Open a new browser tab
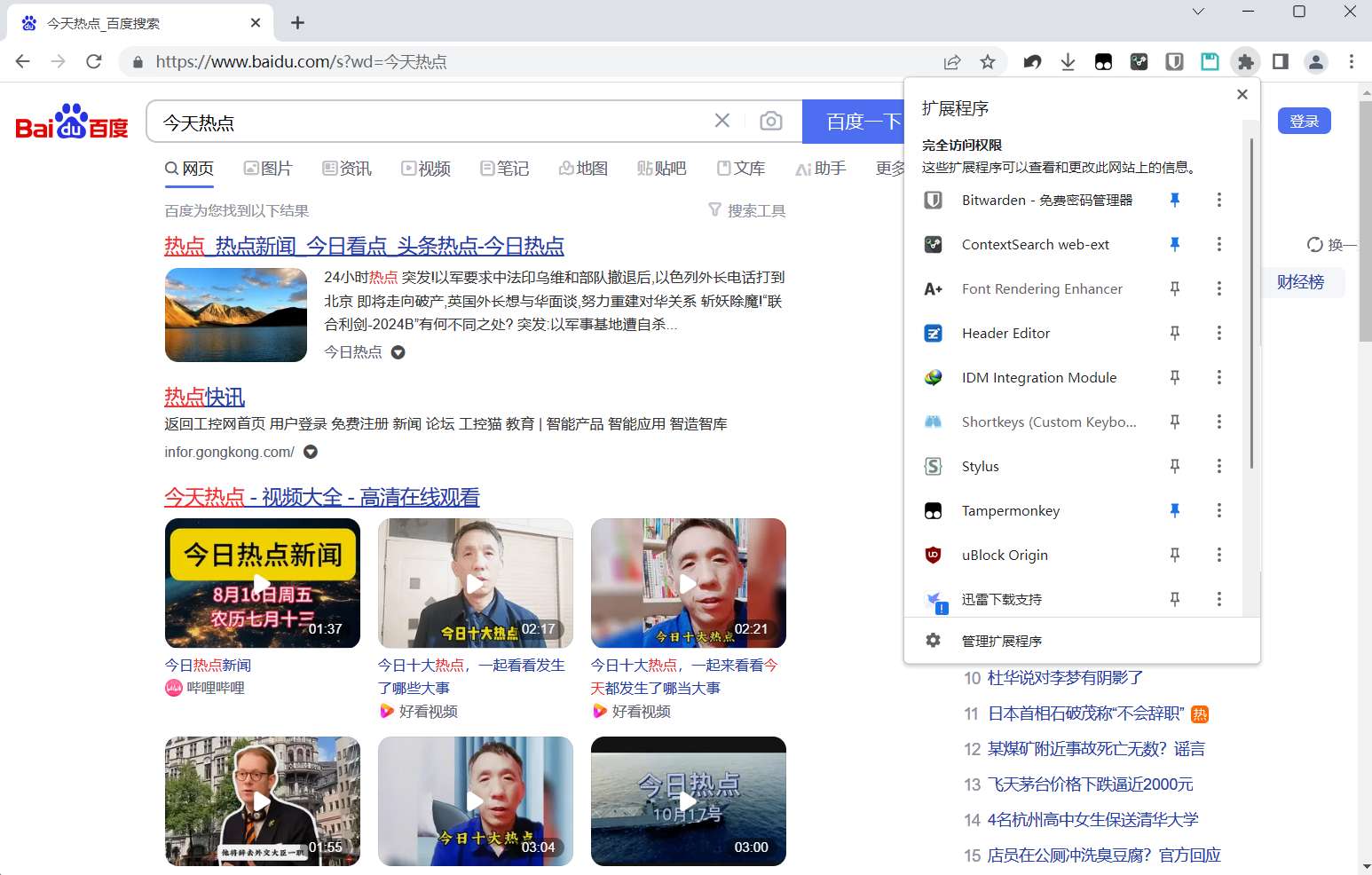This screenshot has height=875, width=1372. (x=298, y=23)
